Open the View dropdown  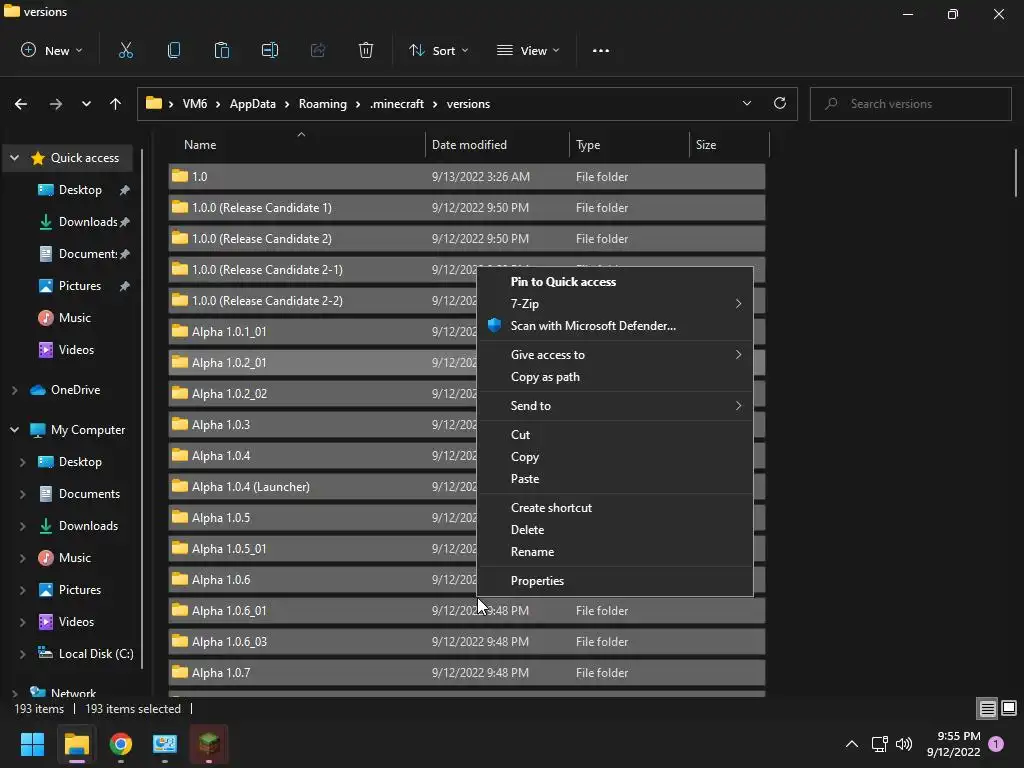point(528,50)
